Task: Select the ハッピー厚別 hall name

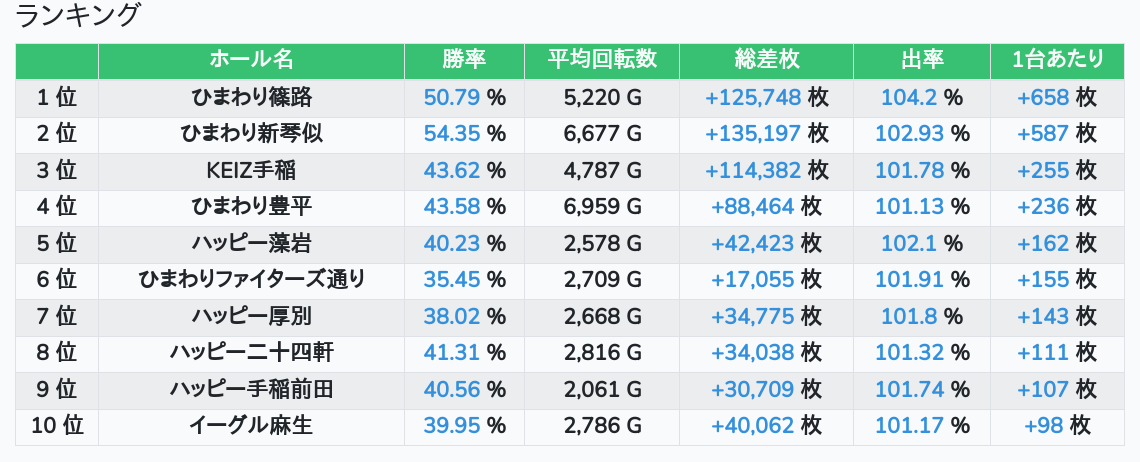Action: tap(252, 316)
